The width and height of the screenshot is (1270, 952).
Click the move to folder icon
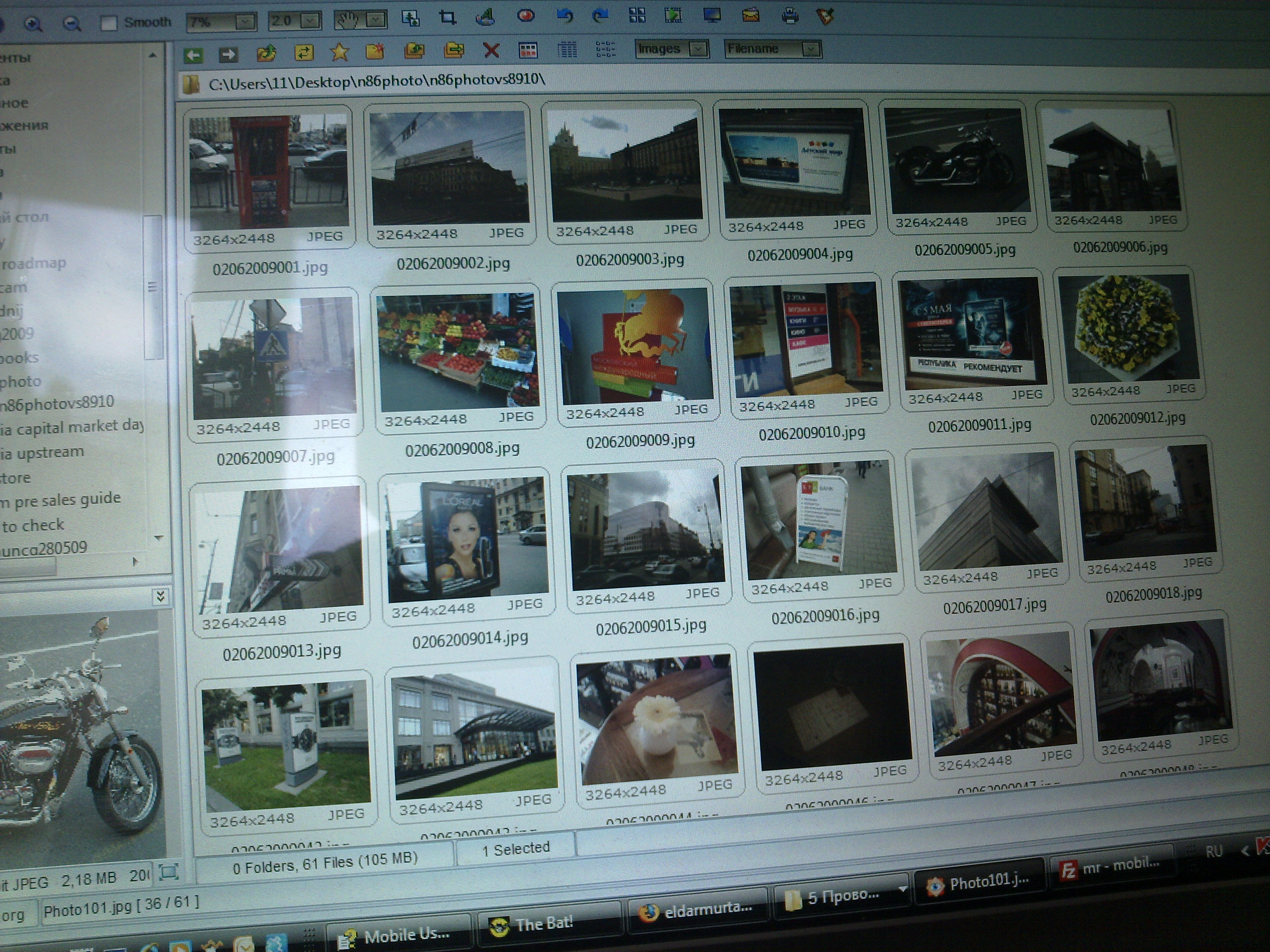[x=454, y=51]
